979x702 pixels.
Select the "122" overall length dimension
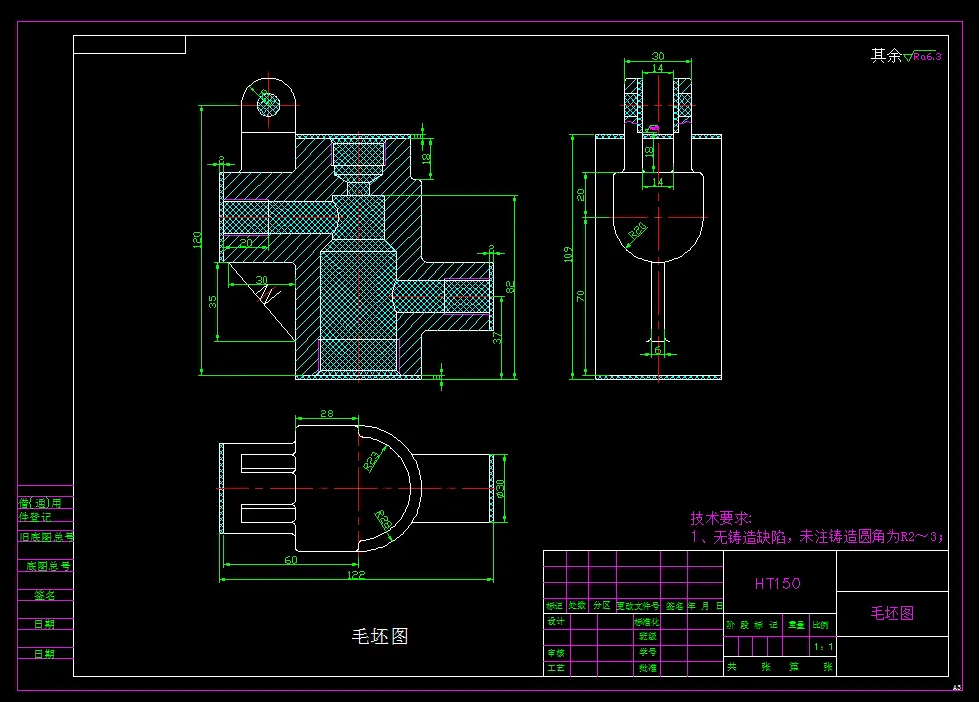[x=357, y=575]
